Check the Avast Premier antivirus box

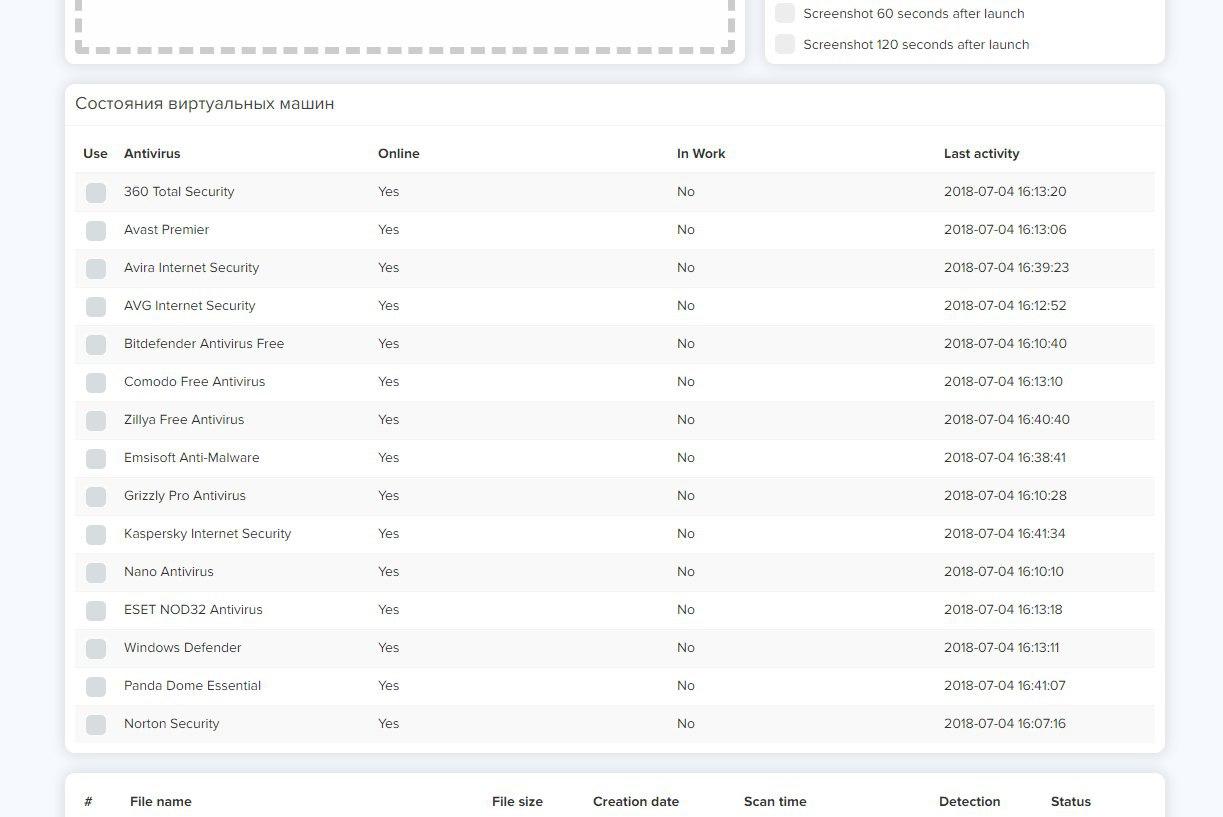96,231
